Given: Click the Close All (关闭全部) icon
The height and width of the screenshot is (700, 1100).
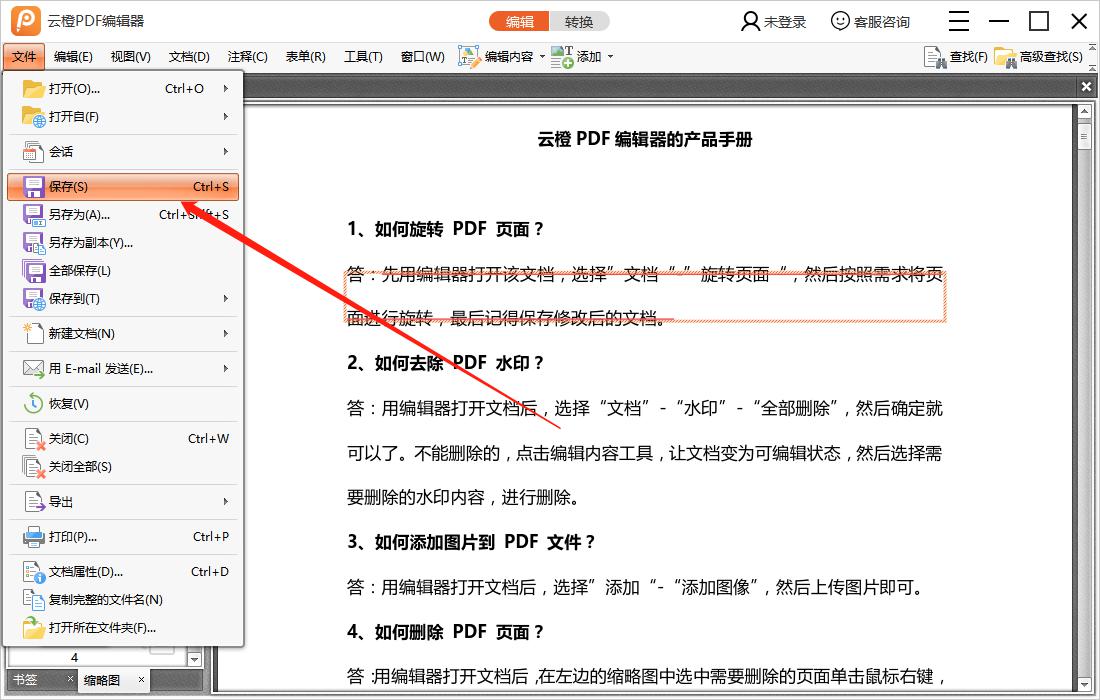Looking at the screenshot, I should click(33, 467).
